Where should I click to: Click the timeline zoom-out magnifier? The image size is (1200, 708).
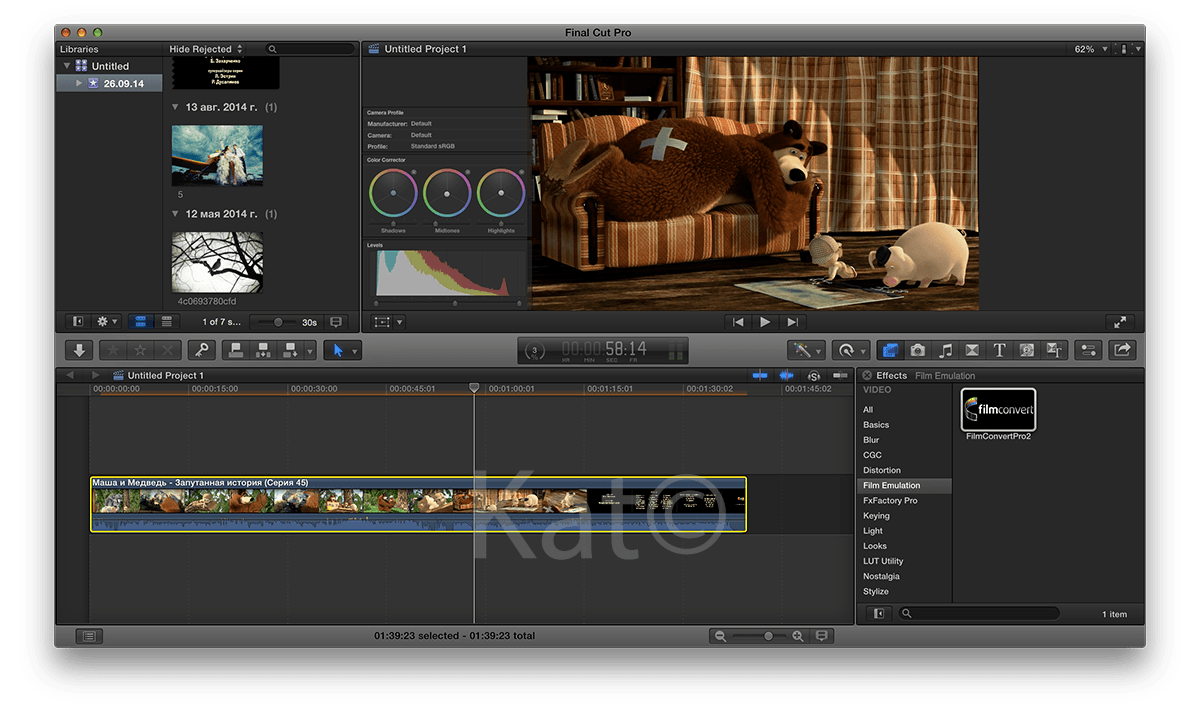tap(720, 636)
